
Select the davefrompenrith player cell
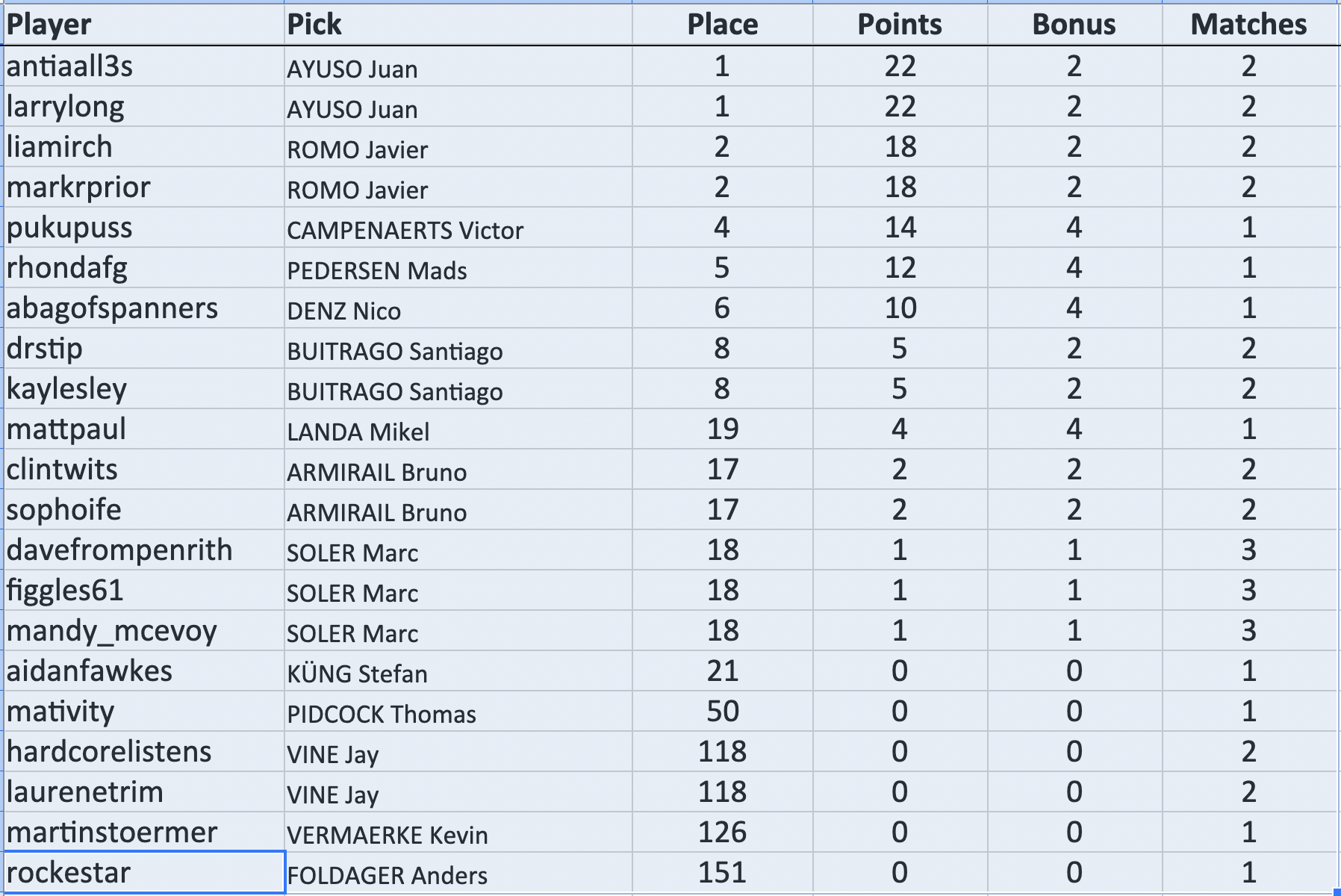click(x=119, y=550)
